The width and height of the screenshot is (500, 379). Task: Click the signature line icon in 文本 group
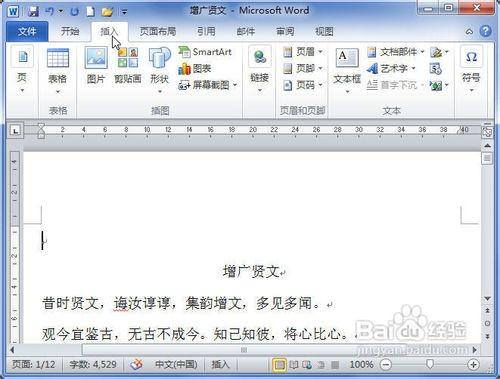(439, 52)
